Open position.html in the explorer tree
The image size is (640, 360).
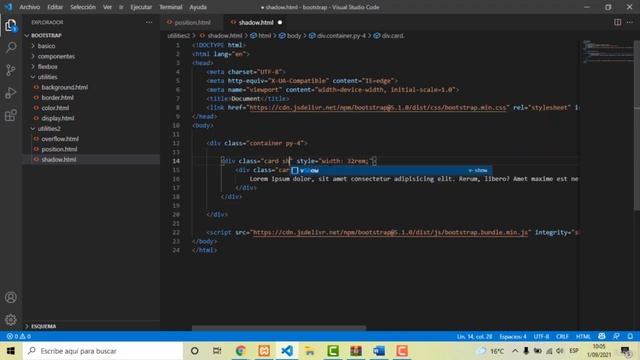pos(59,149)
